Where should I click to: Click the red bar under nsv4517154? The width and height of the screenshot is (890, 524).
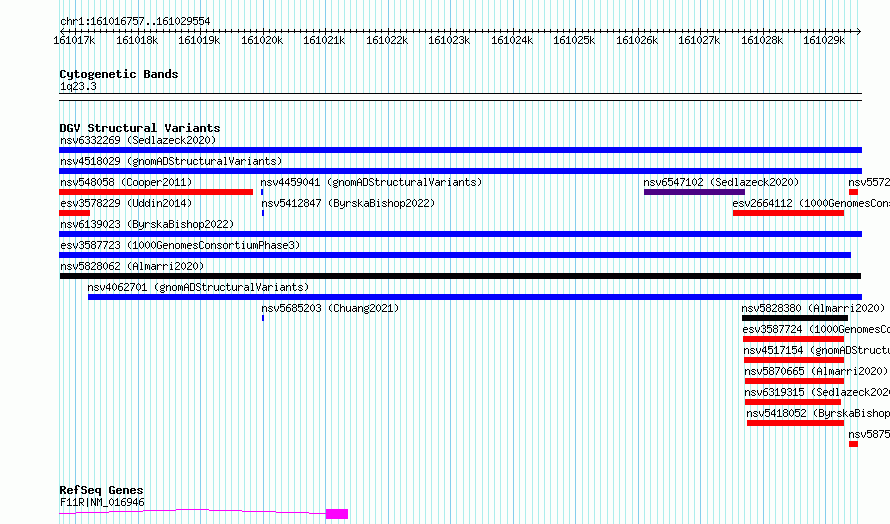tap(794, 360)
